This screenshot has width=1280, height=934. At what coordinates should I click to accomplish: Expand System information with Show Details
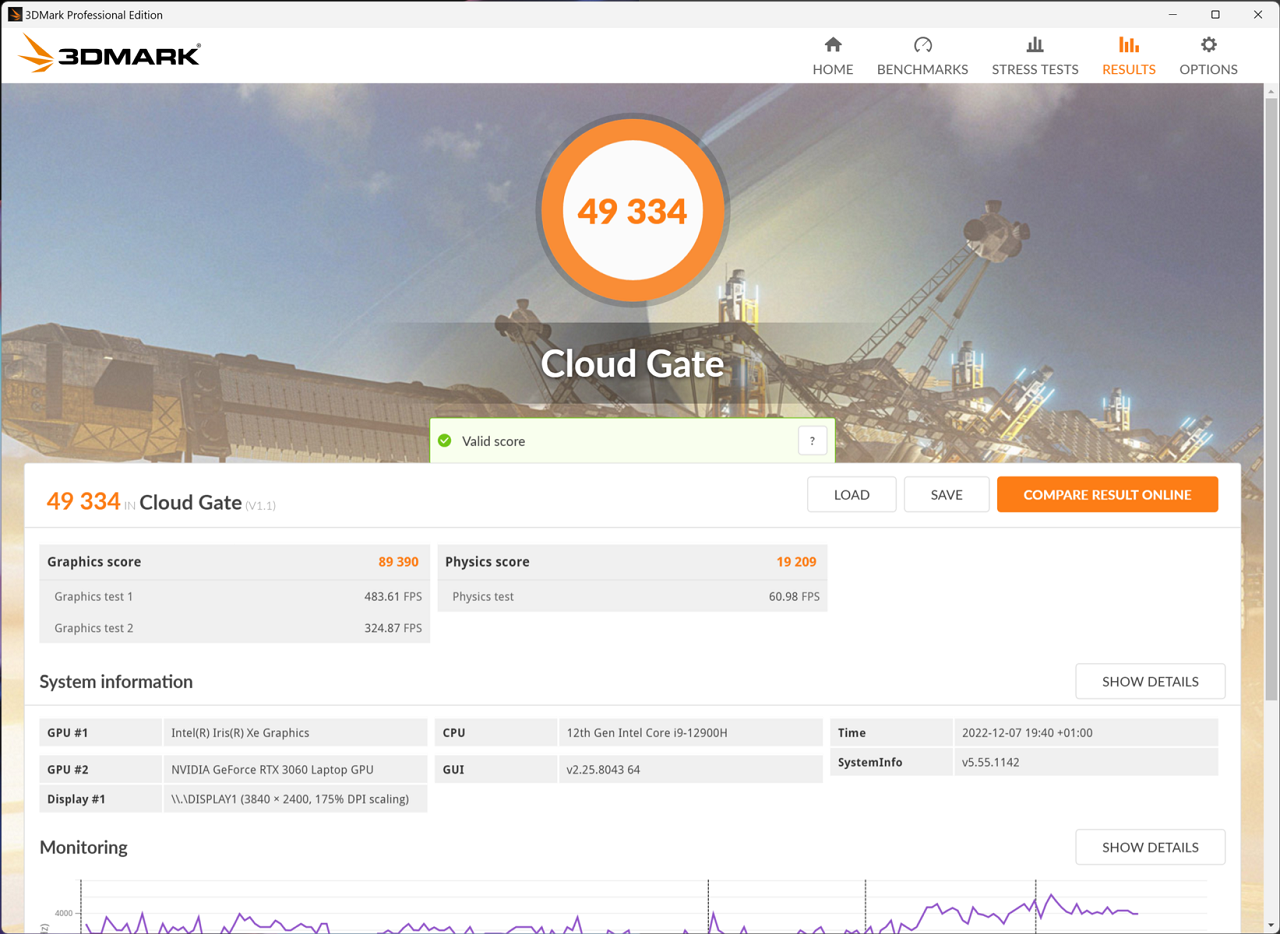click(1150, 682)
